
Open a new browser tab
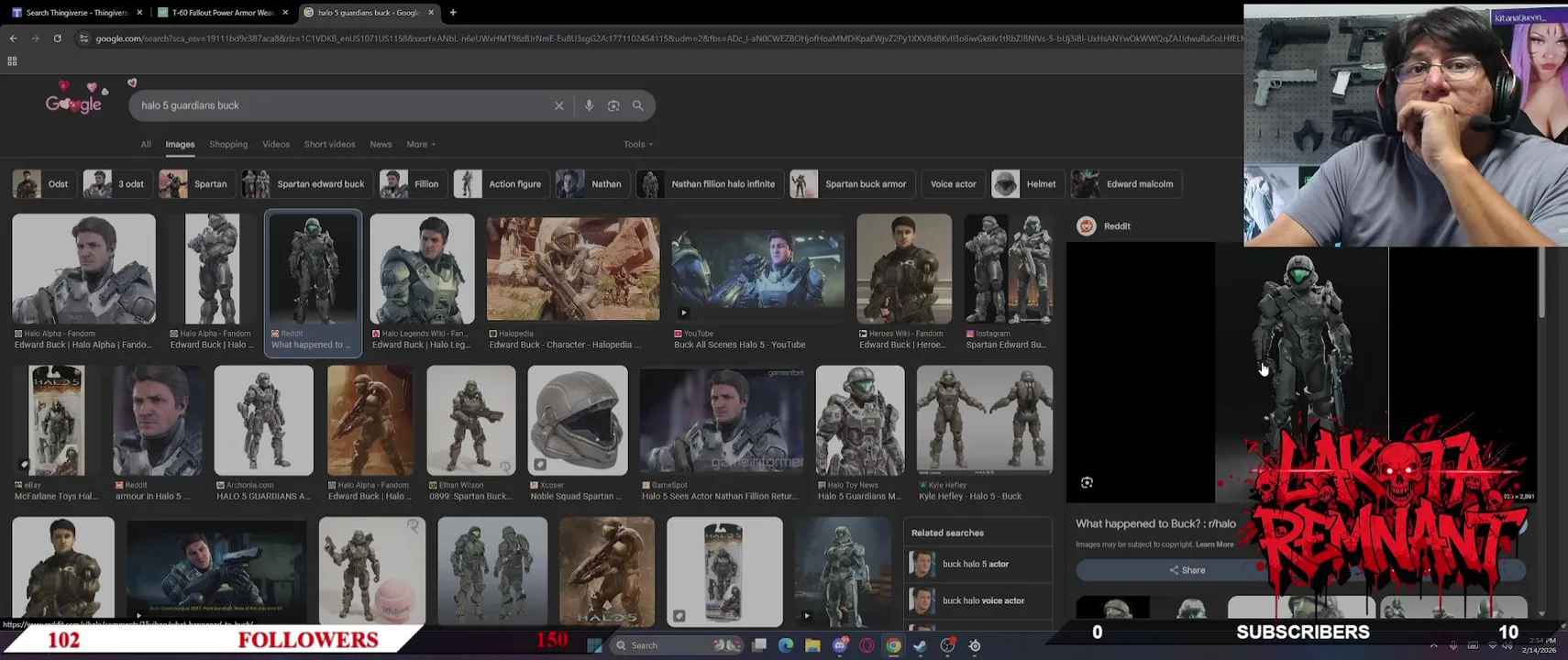(x=453, y=13)
